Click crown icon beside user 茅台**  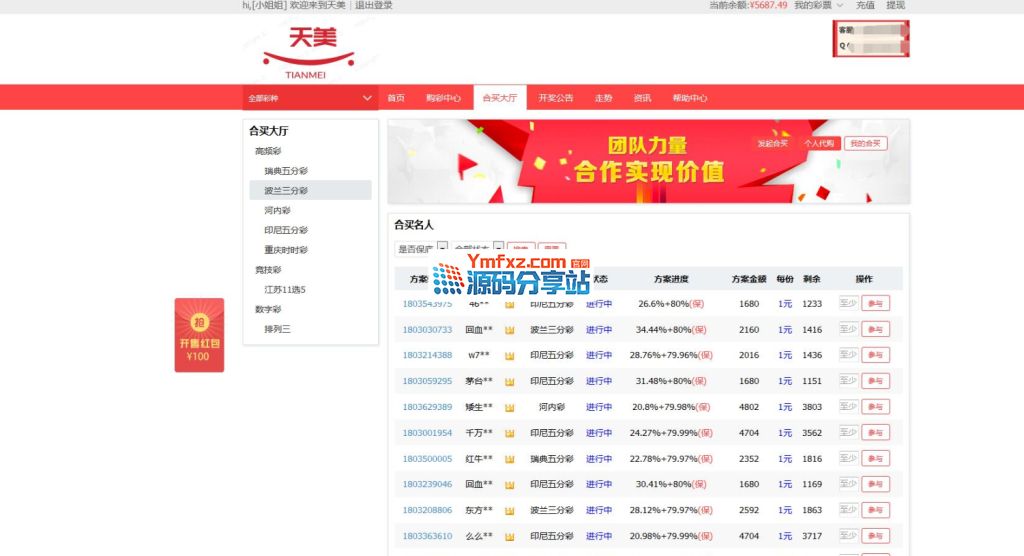pos(509,382)
